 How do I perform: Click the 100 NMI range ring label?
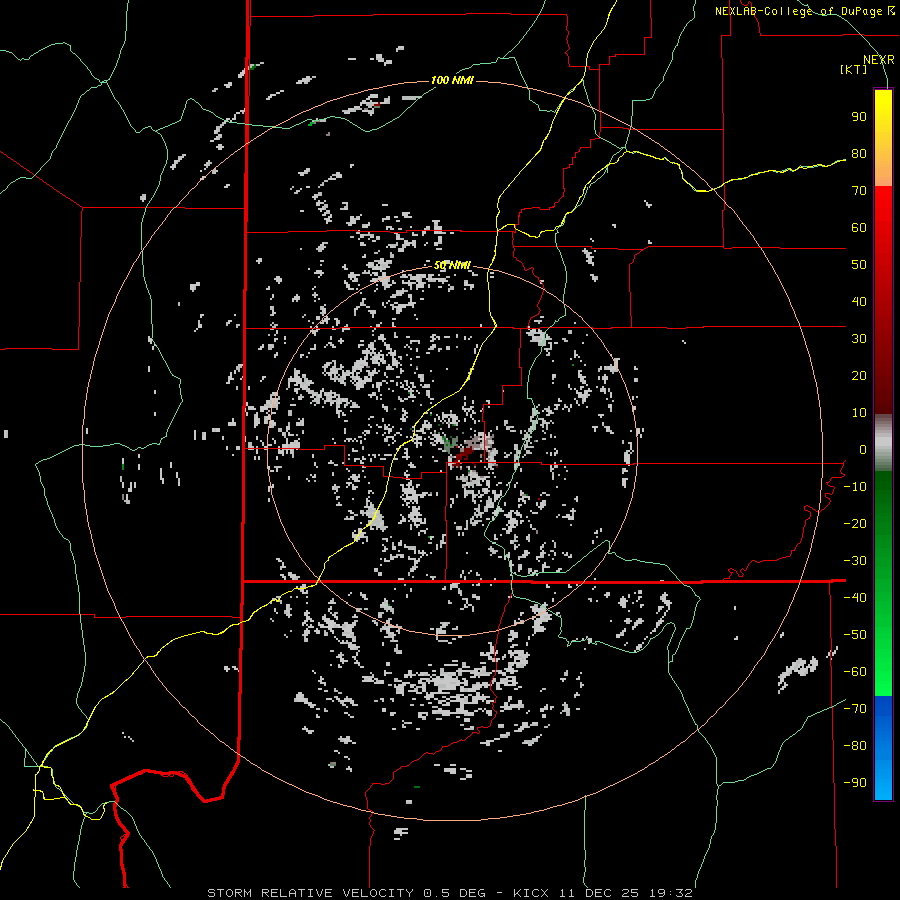452,80
